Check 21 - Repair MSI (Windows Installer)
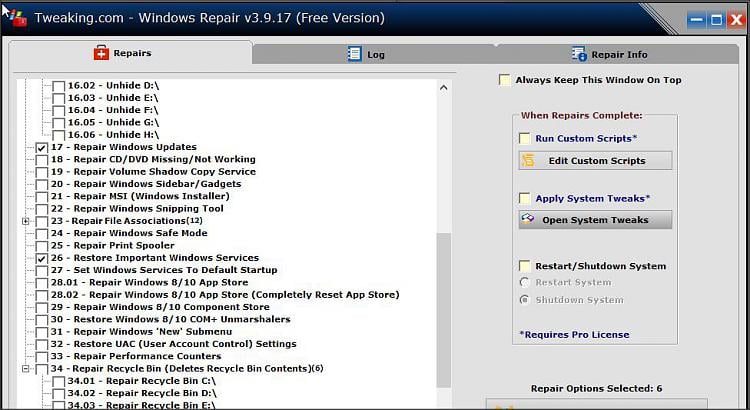The width and height of the screenshot is (750, 410). pos(42,197)
